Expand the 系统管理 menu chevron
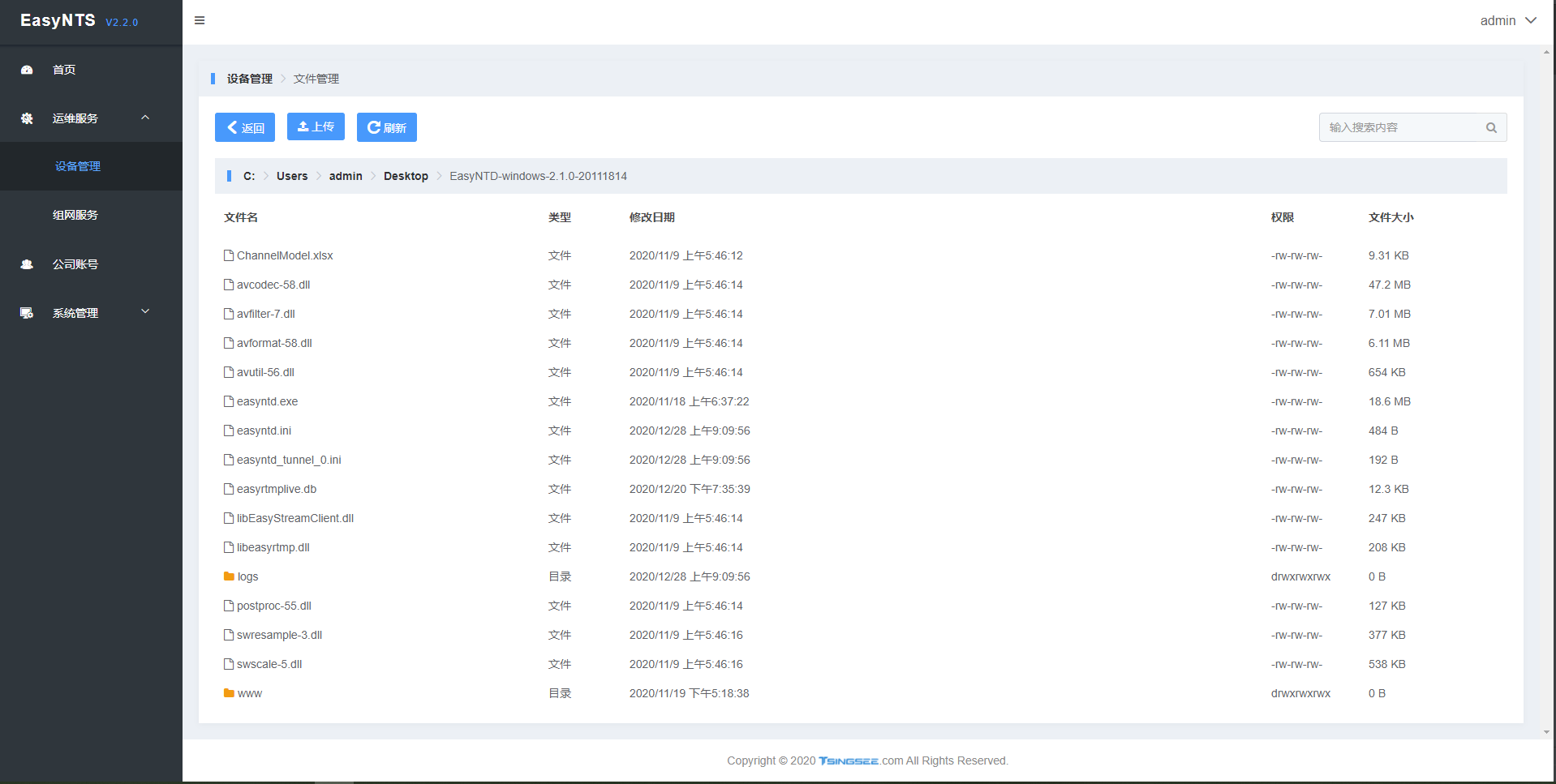 click(x=145, y=311)
